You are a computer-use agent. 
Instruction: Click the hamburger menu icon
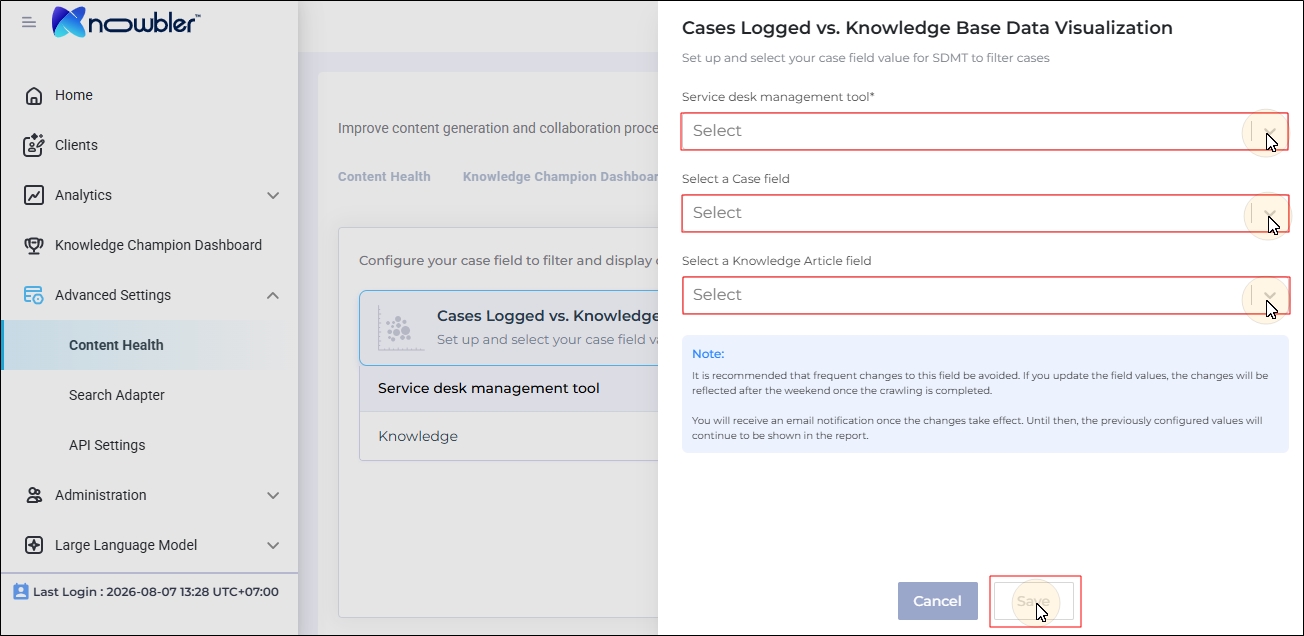click(x=29, y=21)
